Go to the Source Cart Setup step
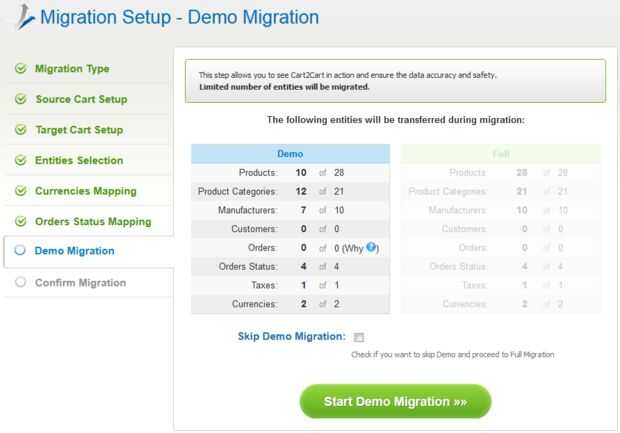The height and width of the screenshot is (433, 620). pyautogui.click(x=81, y=99)
